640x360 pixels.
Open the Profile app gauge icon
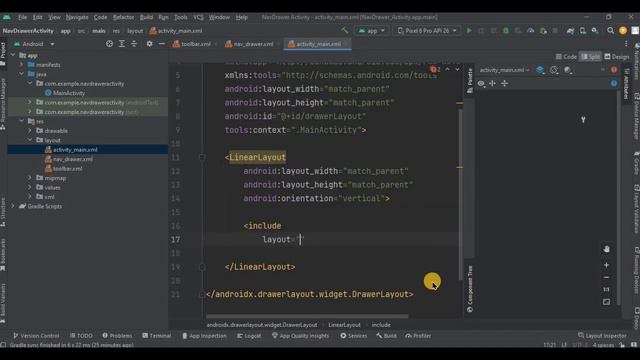[530, 31]
